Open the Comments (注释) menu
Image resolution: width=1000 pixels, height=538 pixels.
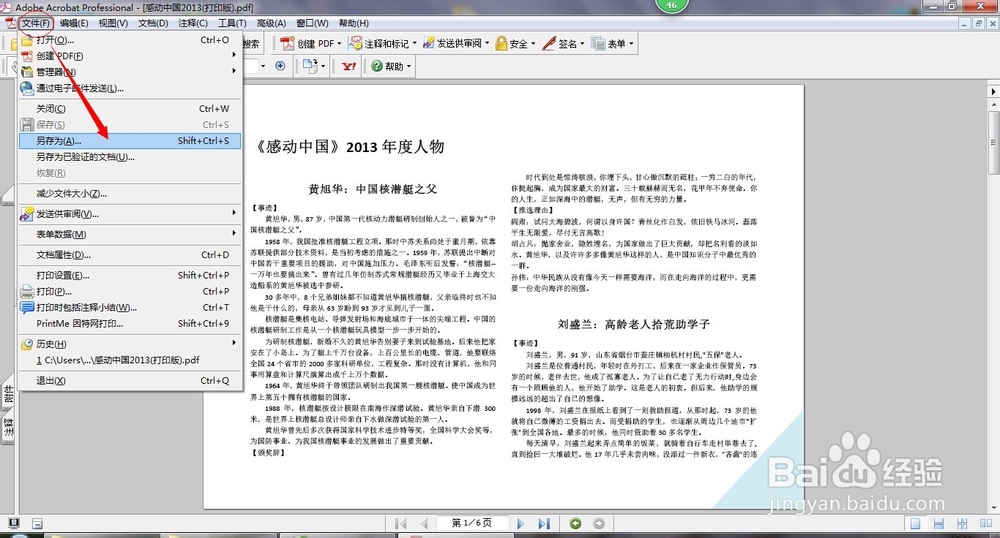[x=193, y=23]
